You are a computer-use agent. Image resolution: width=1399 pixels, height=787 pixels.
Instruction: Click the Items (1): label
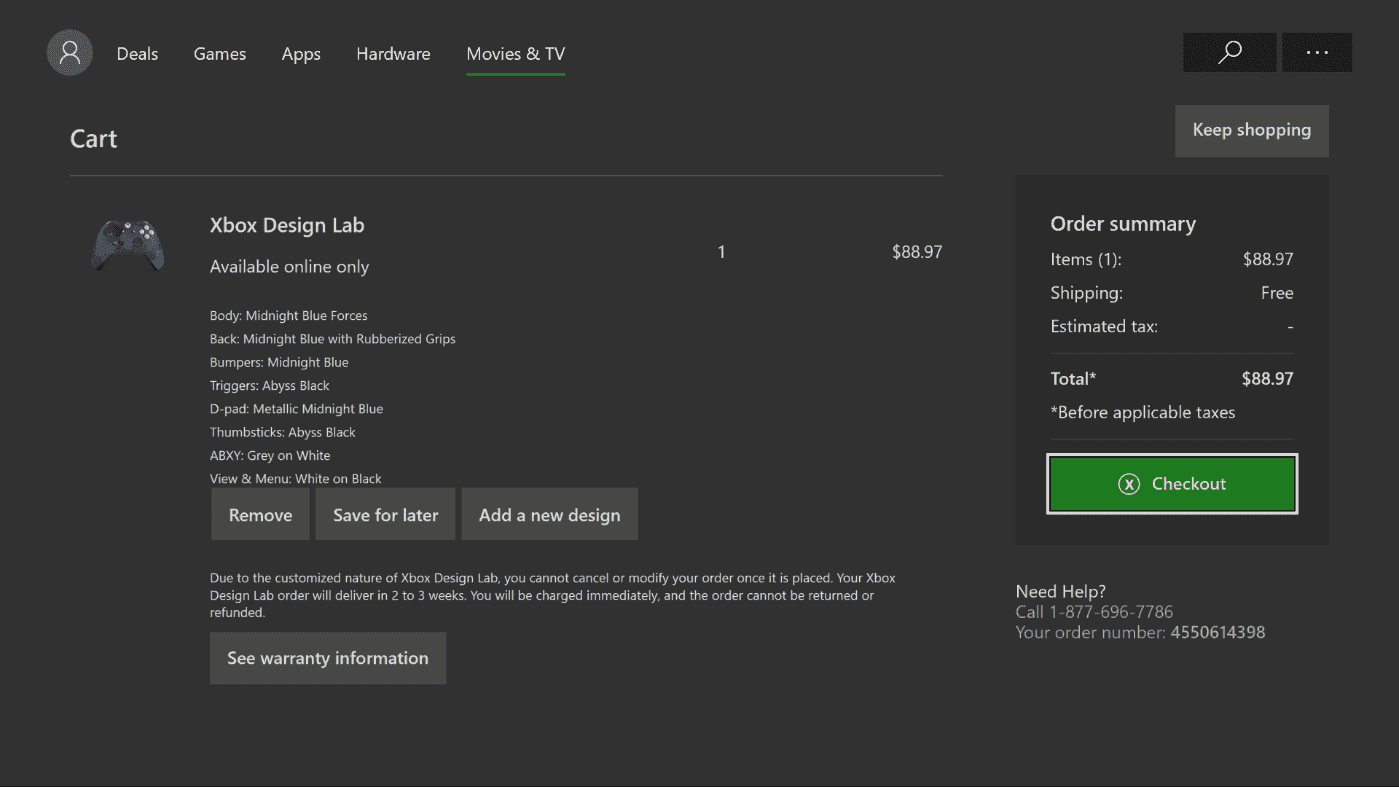click(x=1086, y=259)
